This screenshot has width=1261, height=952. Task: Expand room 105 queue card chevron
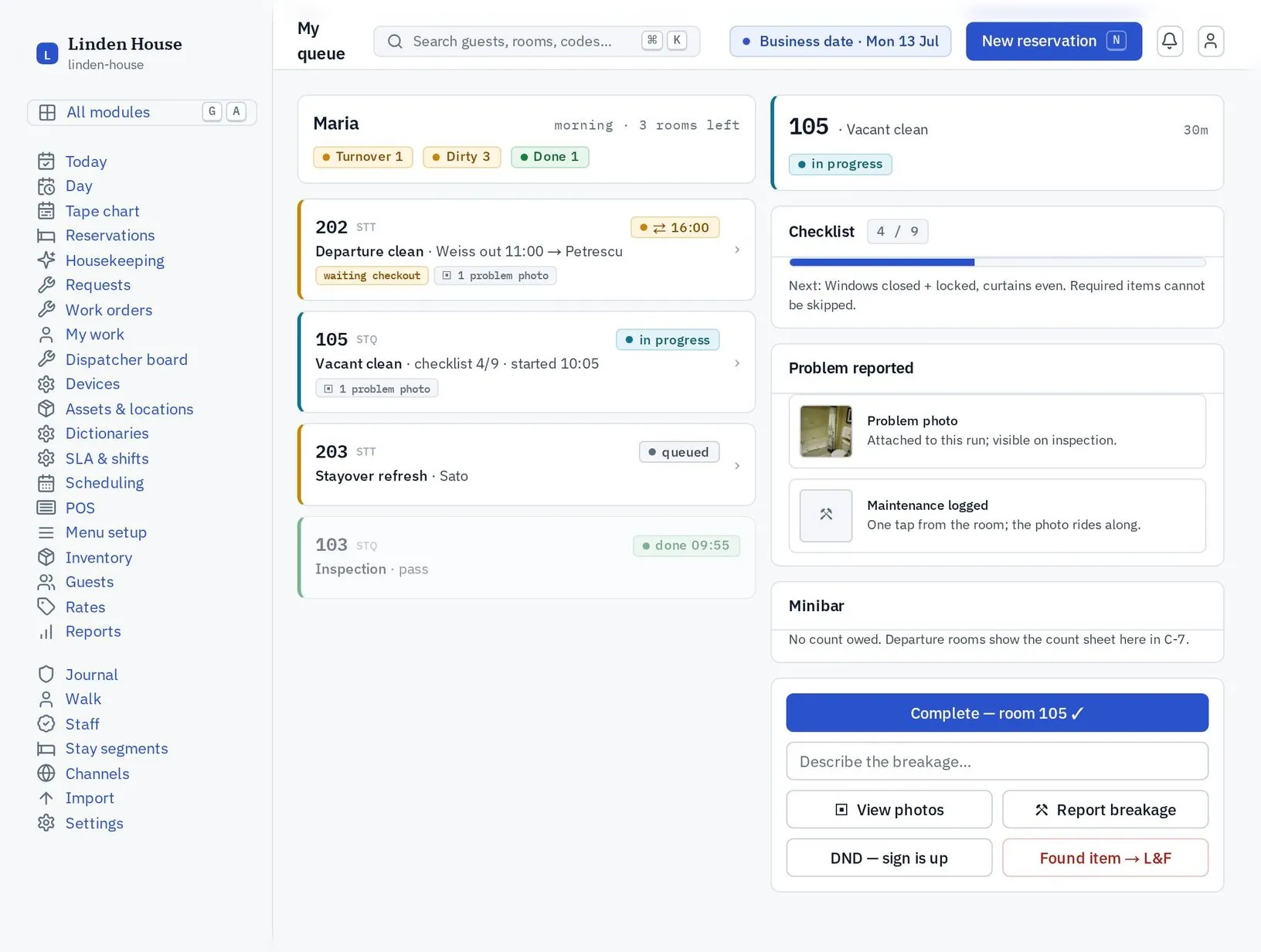737,363
